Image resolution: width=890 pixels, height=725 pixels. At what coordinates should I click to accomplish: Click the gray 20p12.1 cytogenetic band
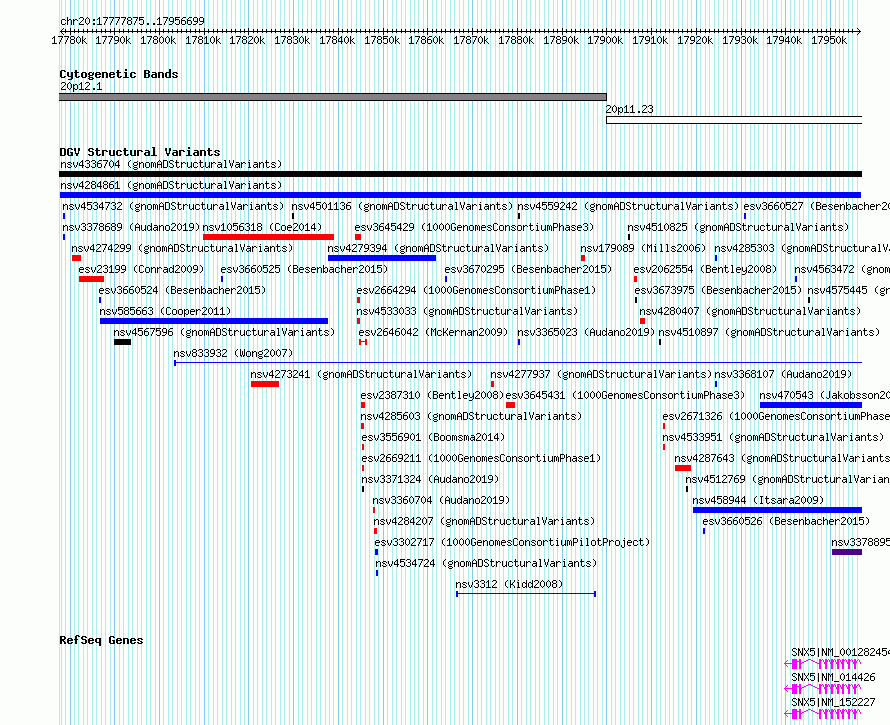333,97
